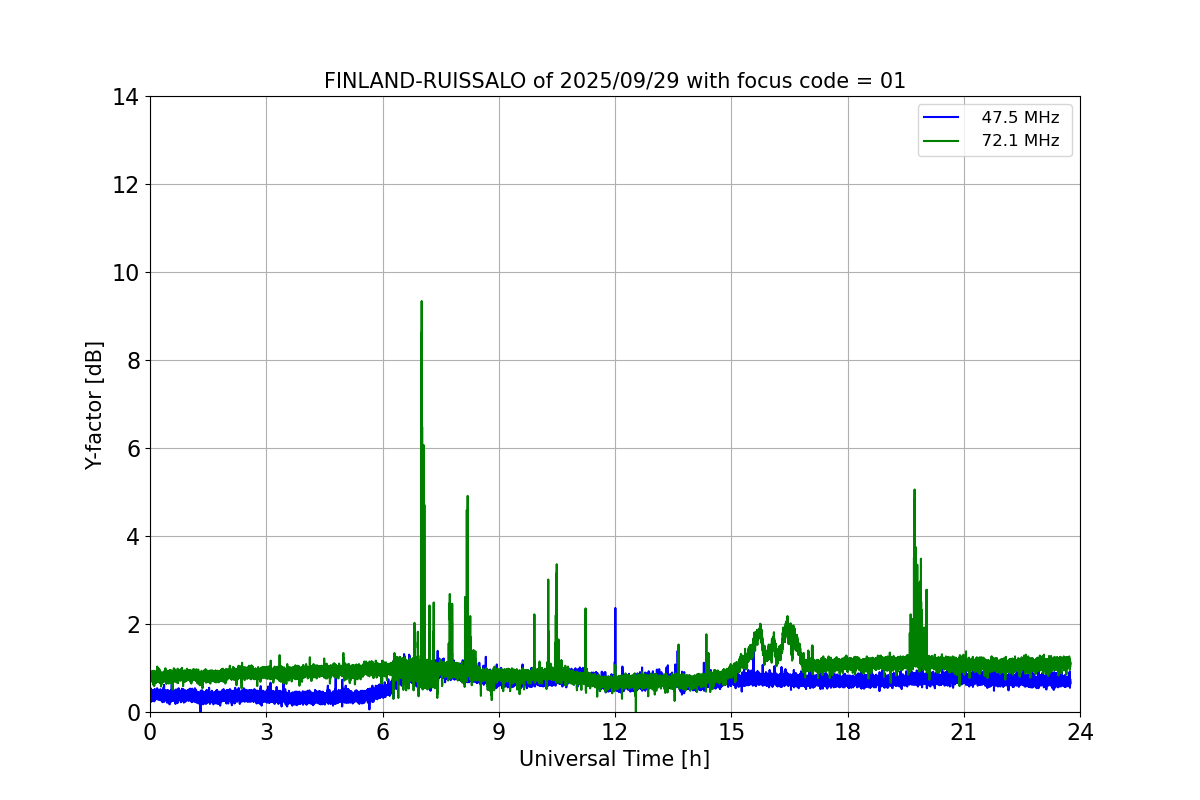
Task: Select the 47.5 MHz legend label
Action: pos(1020,118)
